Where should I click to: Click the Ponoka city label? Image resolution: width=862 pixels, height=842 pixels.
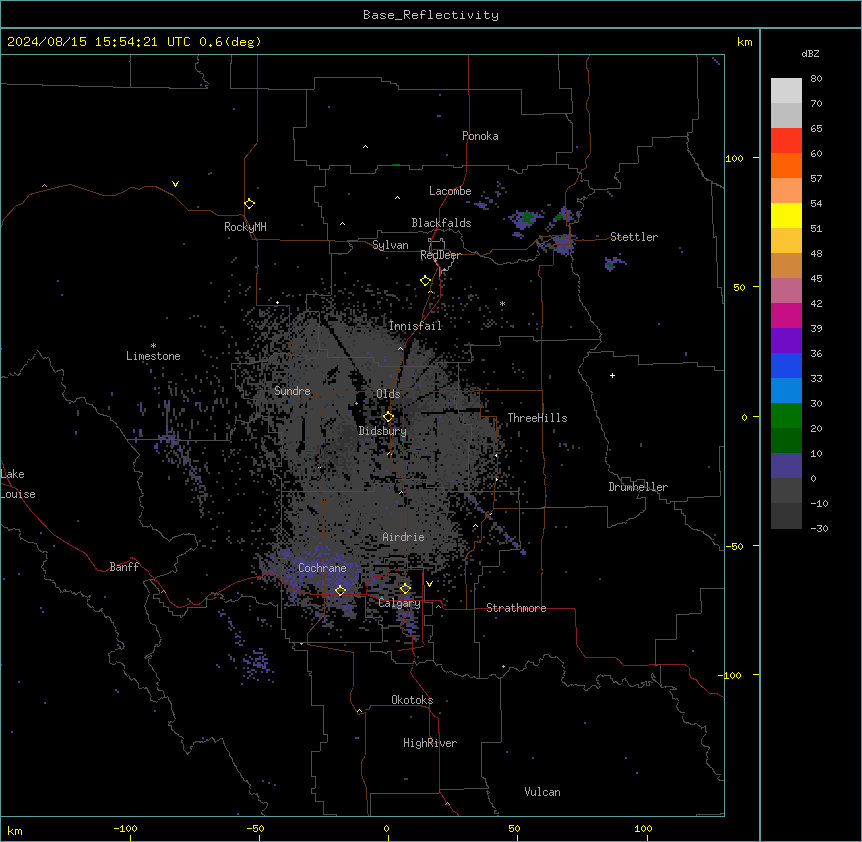480,136
